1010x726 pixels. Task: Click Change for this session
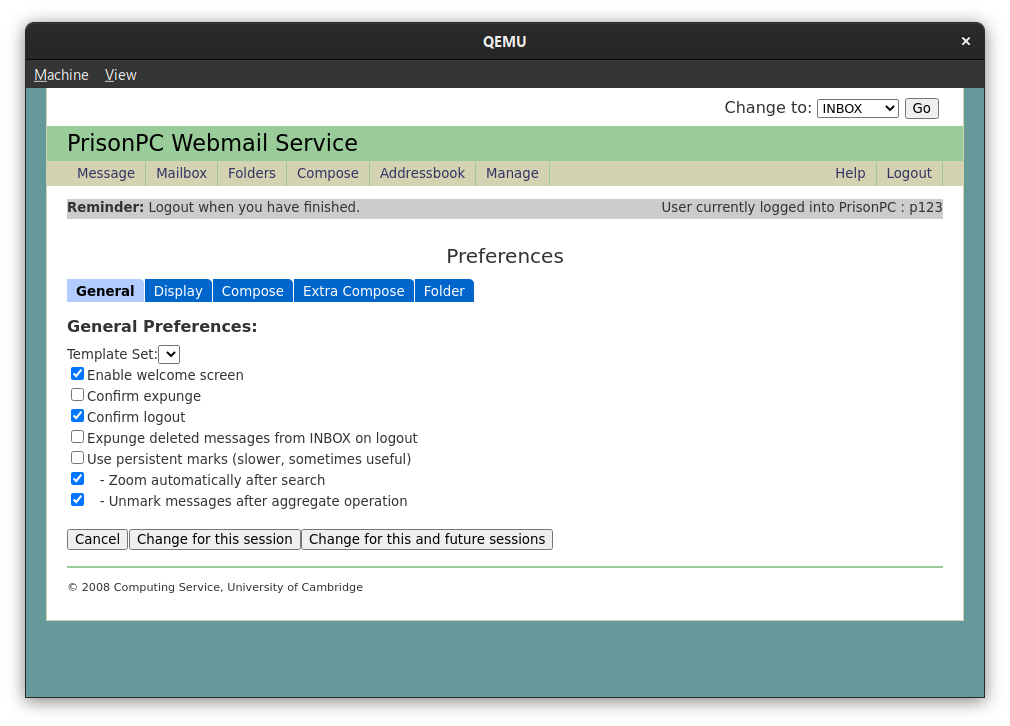214,539
